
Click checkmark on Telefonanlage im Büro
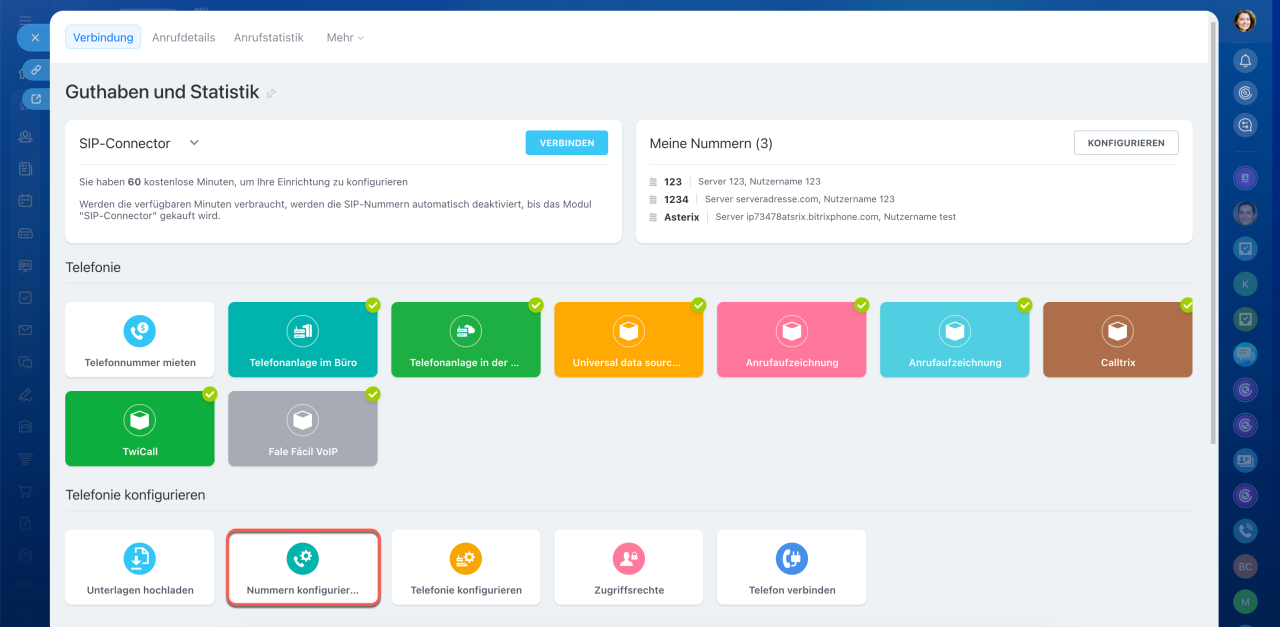(x=373, y=305)
